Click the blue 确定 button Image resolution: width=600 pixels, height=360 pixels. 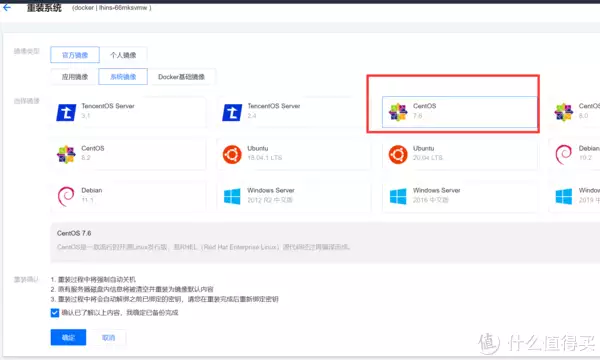tap(68, 337)
